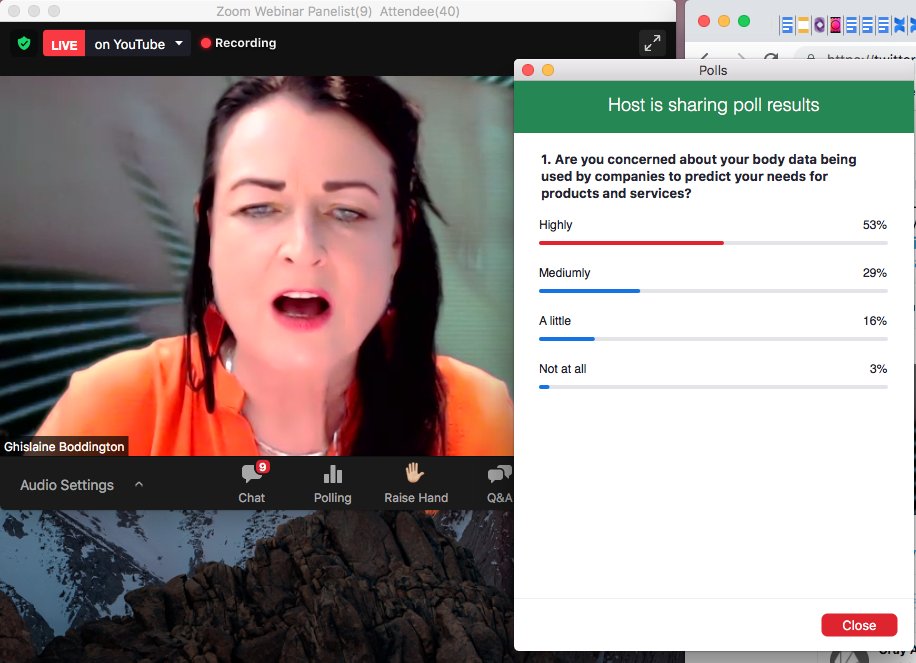Viewport: 916px width, 663px height.
Task: Switch to the pink circle icon browser tab
Action: coord(835,25)
